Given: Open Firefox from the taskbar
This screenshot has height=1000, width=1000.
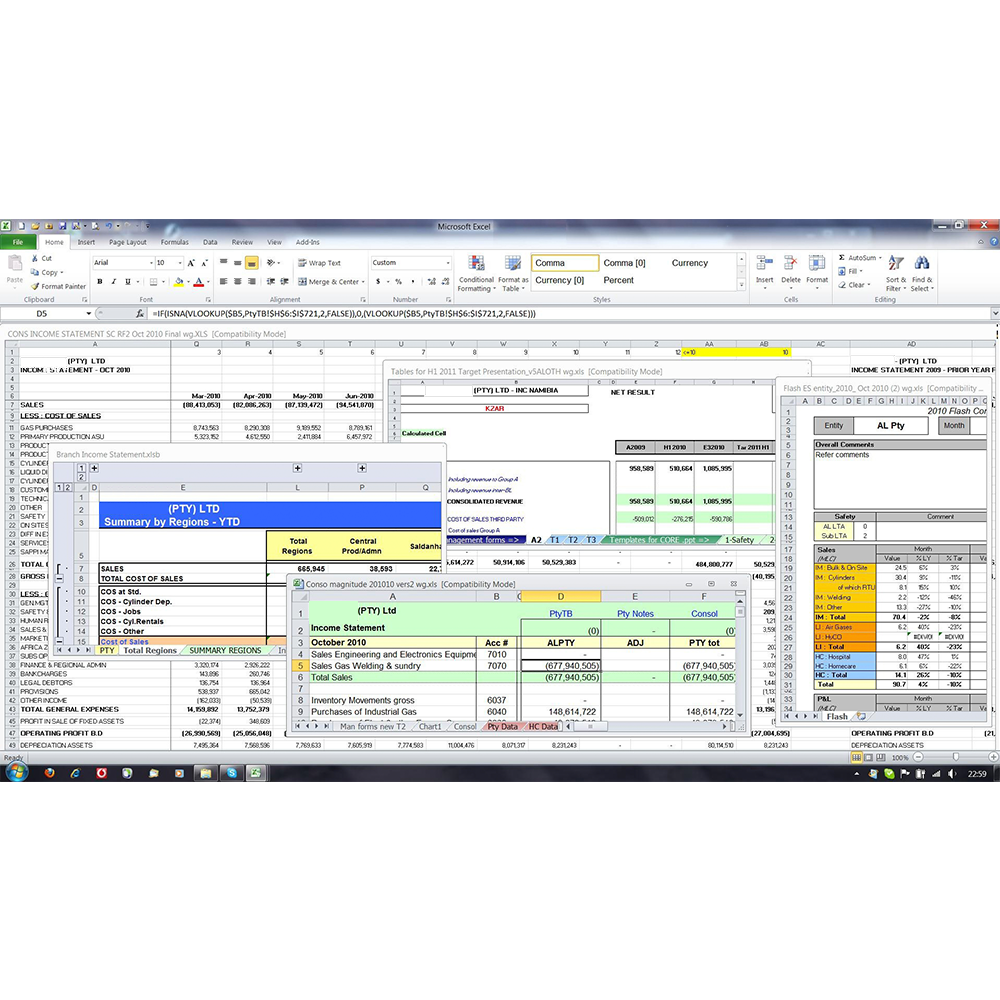Looking at the screenshot, I should (x=50, y=773).
